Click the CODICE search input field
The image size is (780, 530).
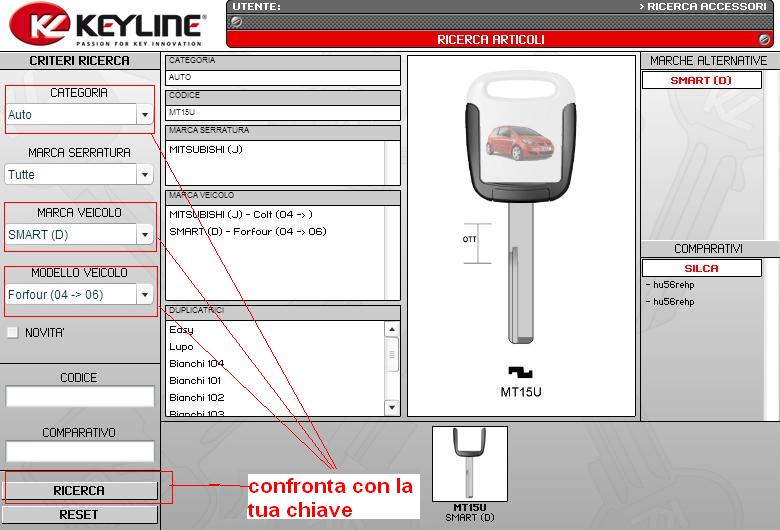(80, 397)
